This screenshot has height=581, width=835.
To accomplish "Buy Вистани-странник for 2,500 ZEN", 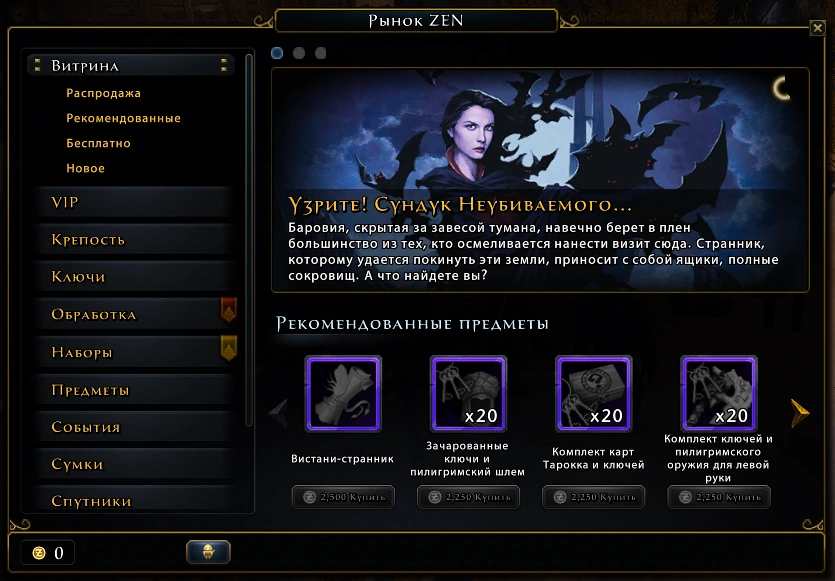I will [343, 497].
